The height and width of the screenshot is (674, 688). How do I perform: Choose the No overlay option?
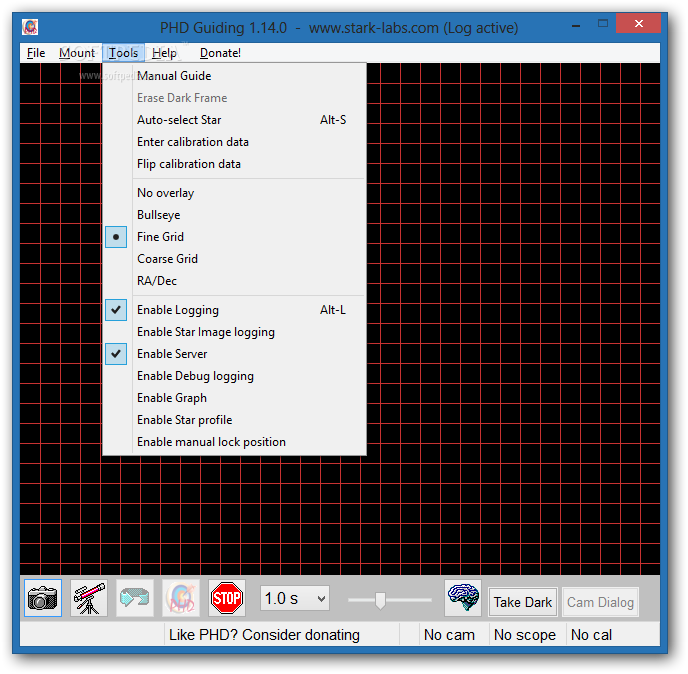tap(235, 193)
